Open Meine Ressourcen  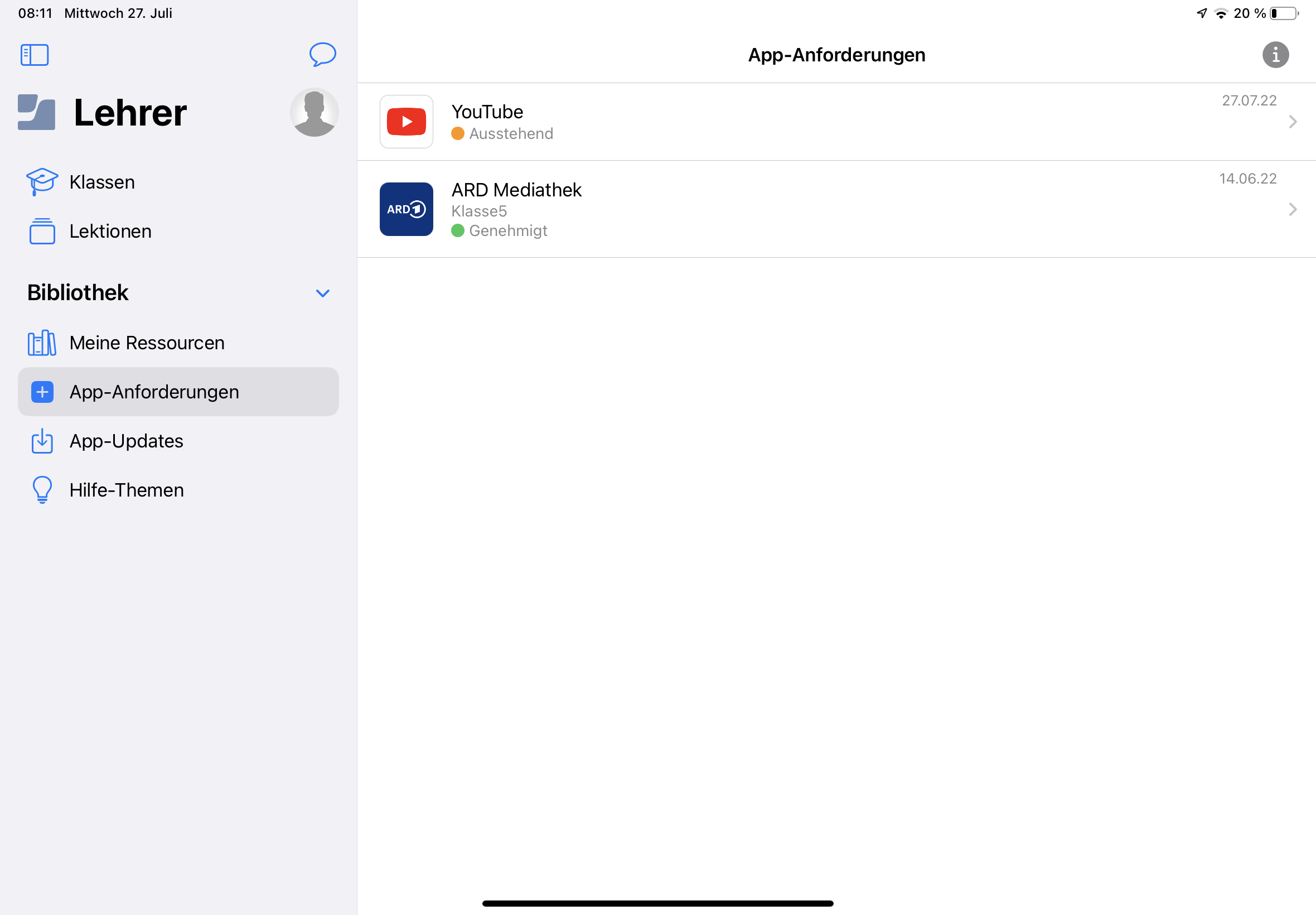178,343
